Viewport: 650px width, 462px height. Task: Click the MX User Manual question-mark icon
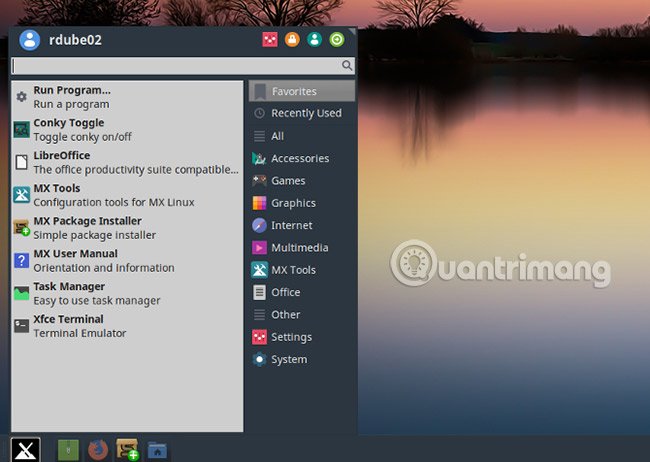[22, 260]
